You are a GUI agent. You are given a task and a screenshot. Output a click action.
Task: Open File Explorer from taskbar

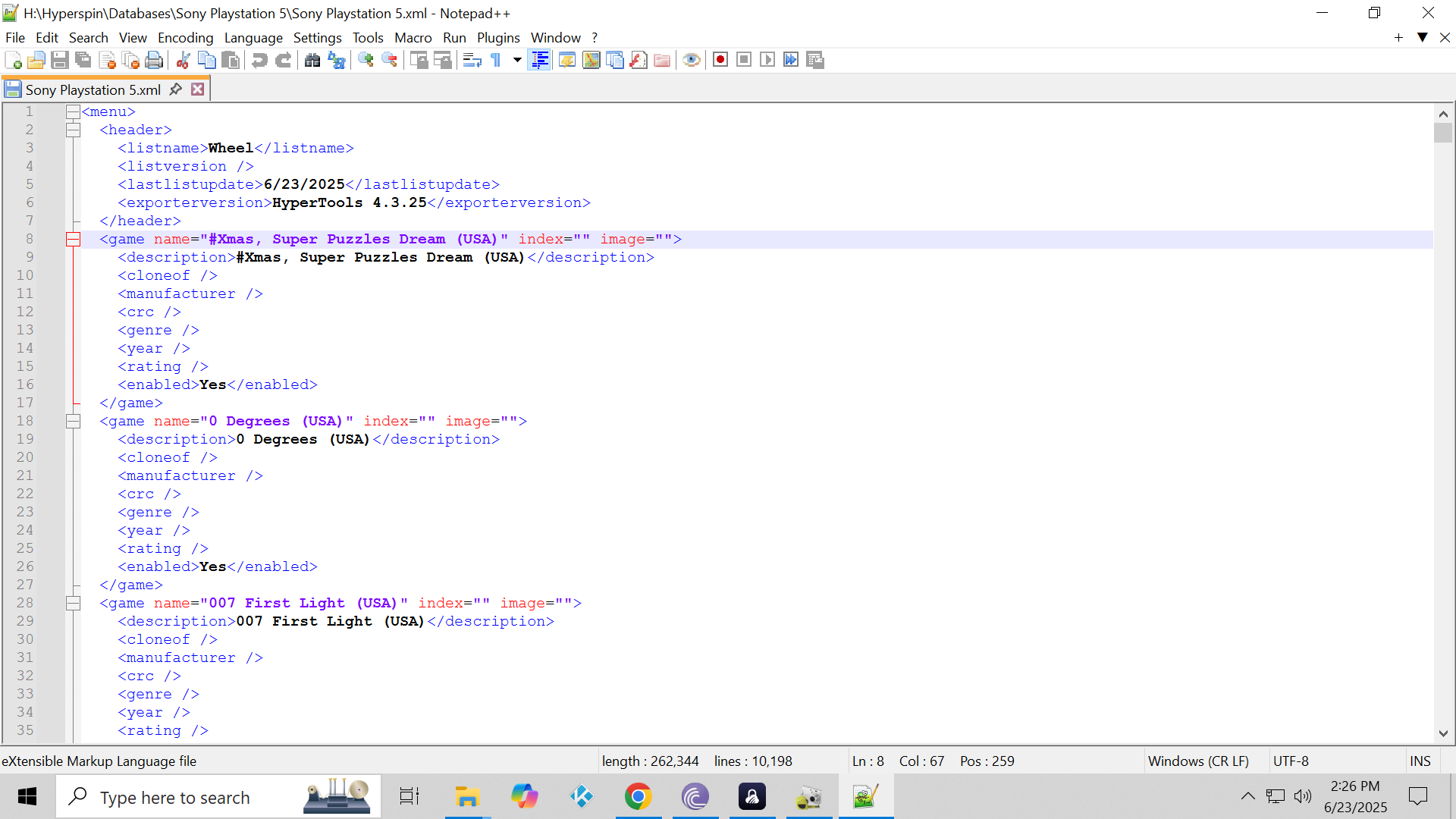click(x=467, y=797)
